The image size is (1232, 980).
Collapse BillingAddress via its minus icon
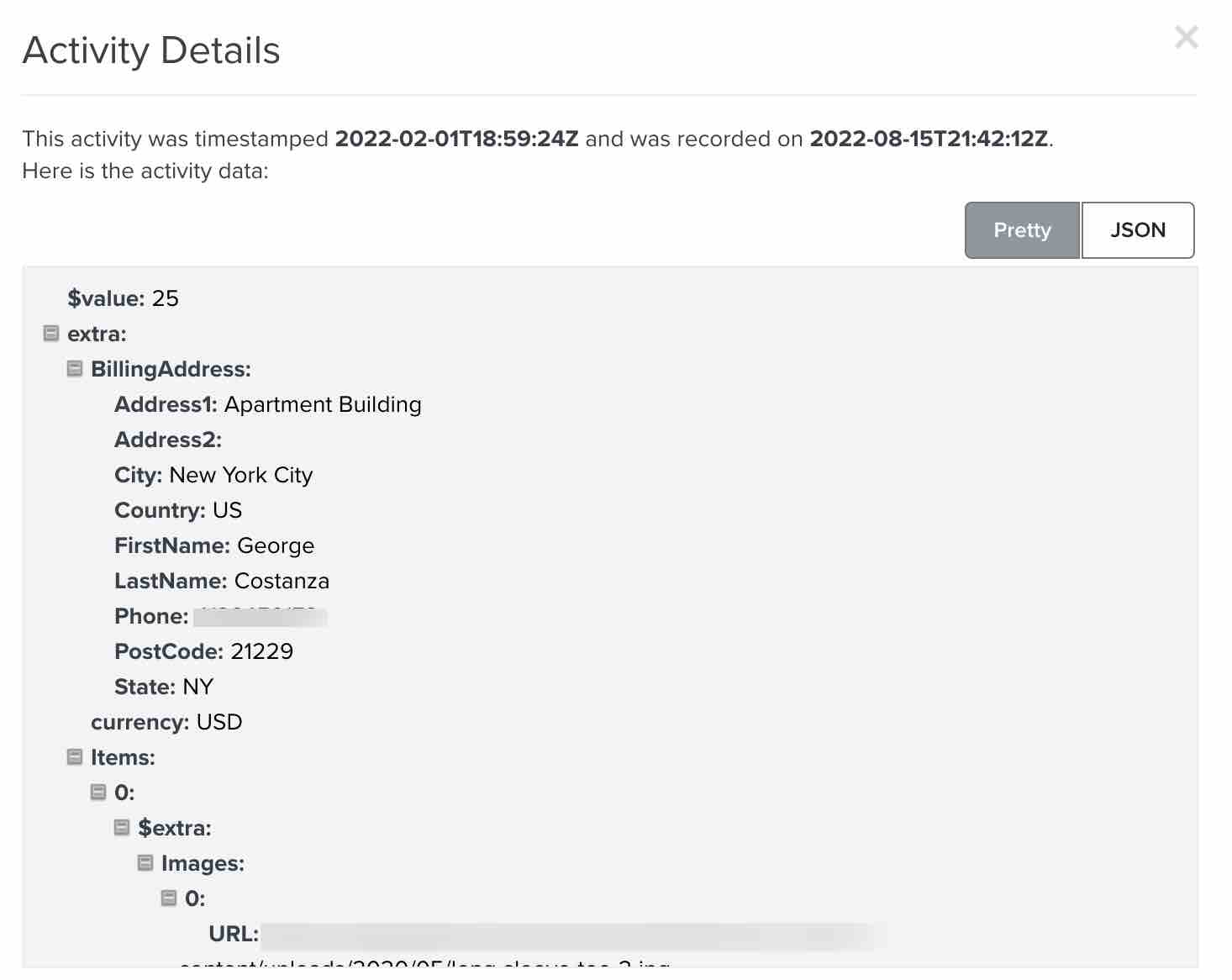73,368
